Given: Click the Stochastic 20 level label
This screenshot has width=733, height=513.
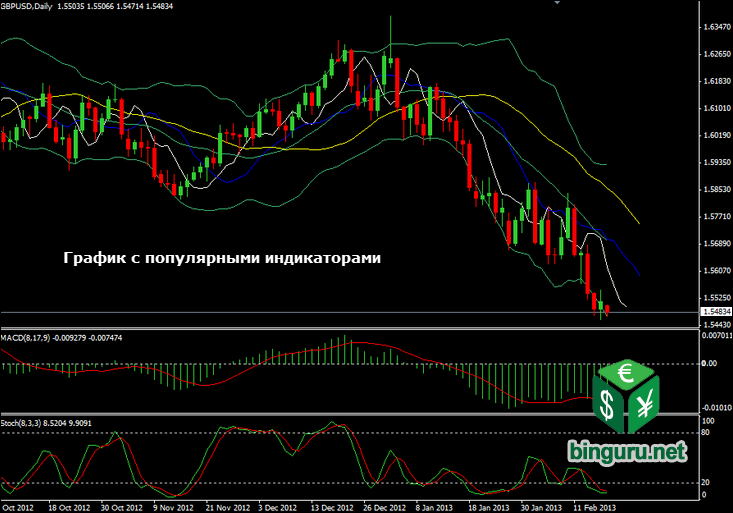Looking at the screenshot, I should pyautogui.click(x=706, y=482).
